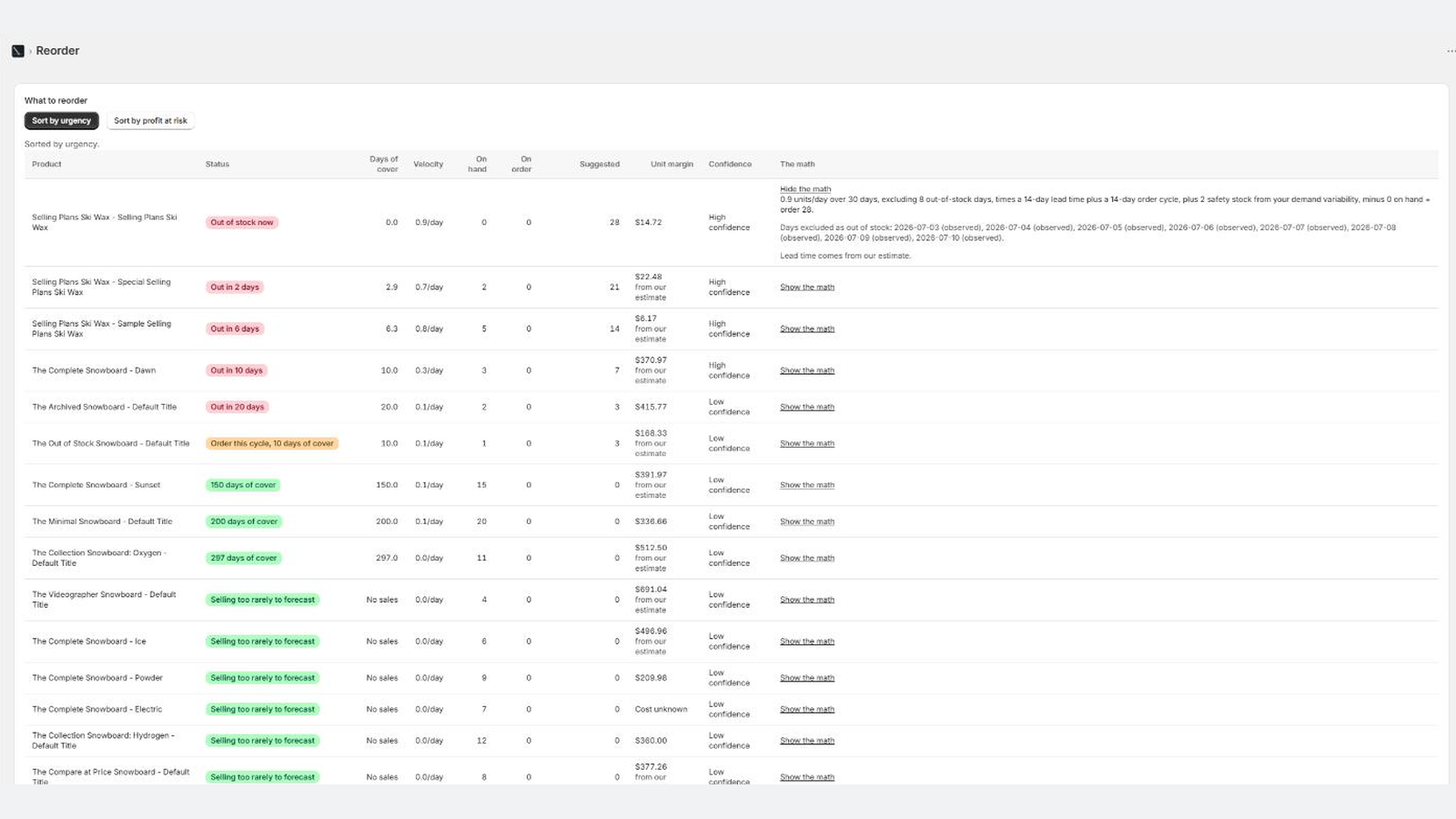Click The Complete Snowboard - Powder product name
Image resolution: width=1456 pixels, height=819 pixels.
coord(97,679)
